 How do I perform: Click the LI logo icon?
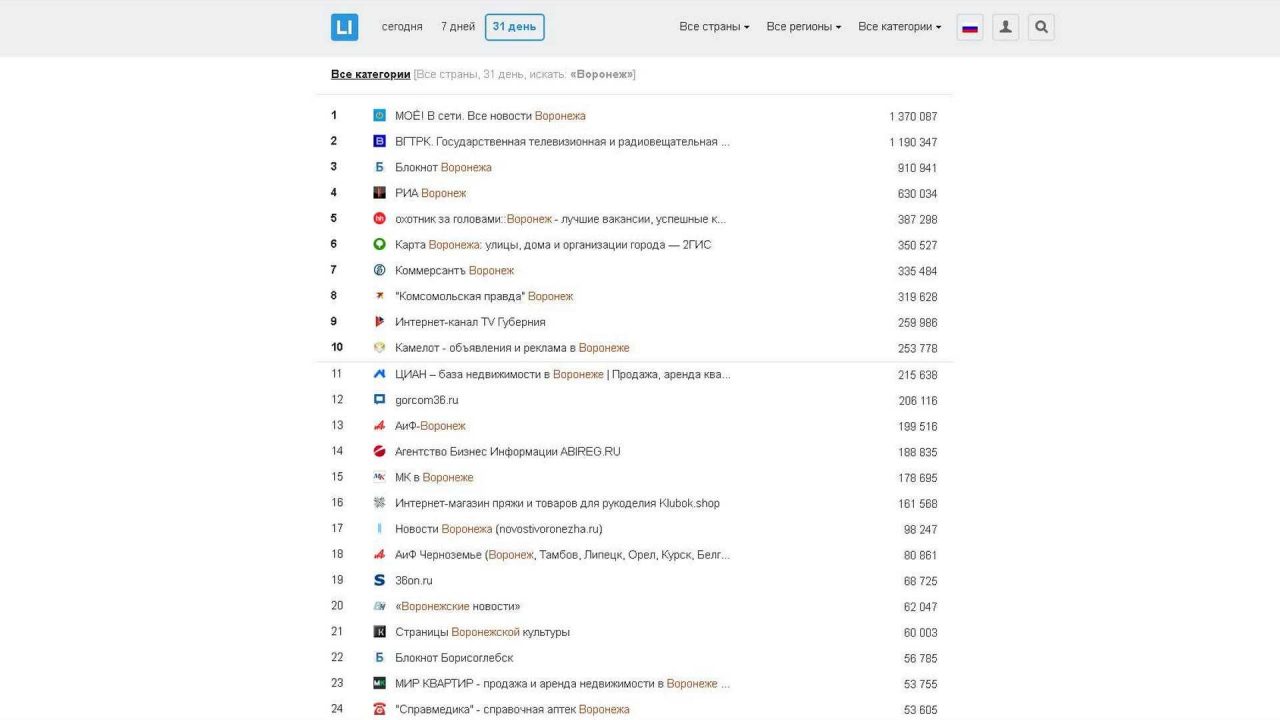click(344, 27)
